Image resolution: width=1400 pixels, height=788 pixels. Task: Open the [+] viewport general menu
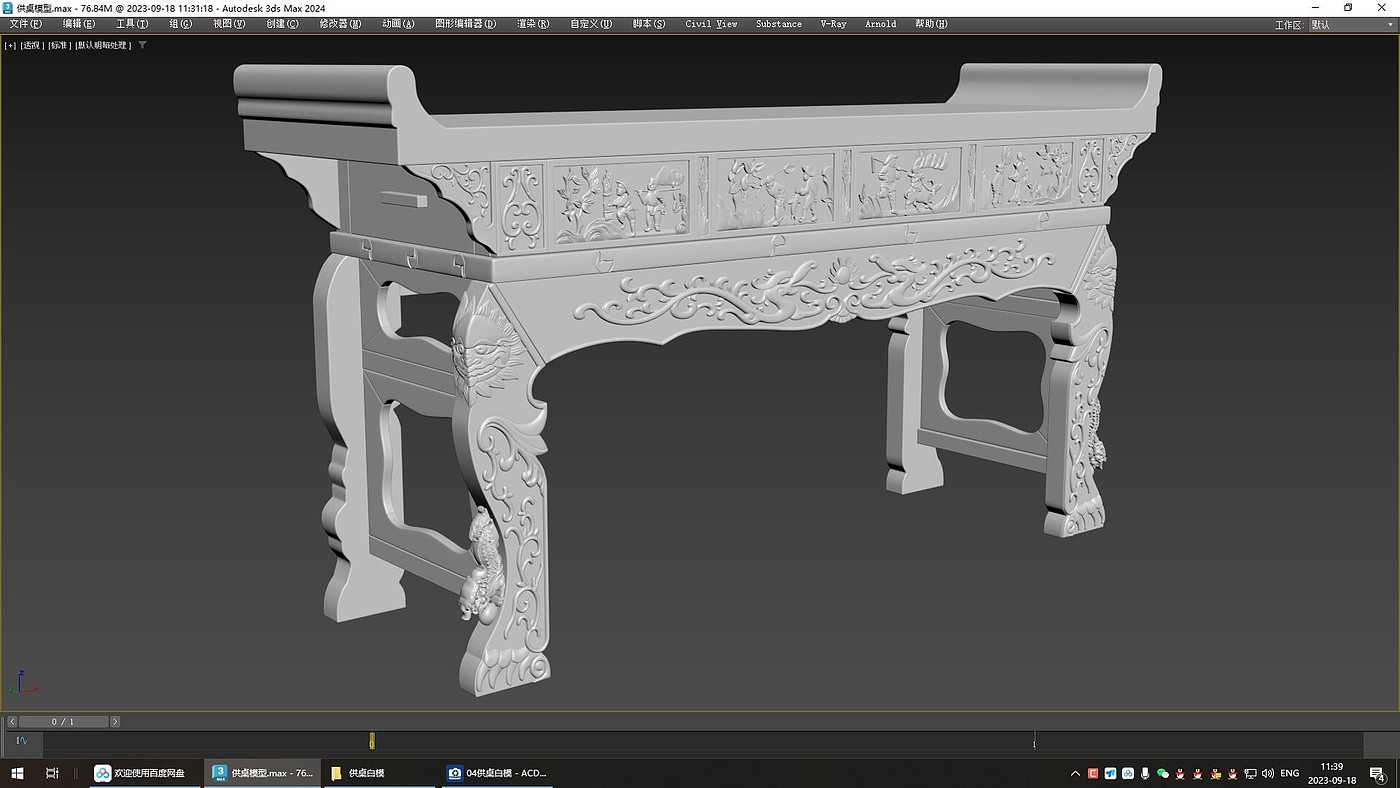[x=11, y=45]
